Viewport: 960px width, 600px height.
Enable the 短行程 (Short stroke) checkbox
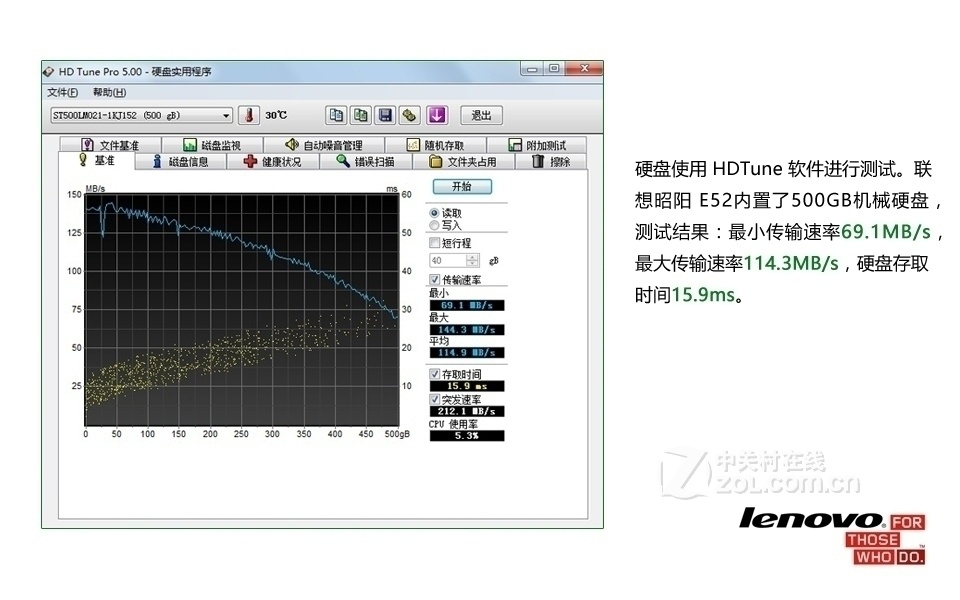click(434, 243)
